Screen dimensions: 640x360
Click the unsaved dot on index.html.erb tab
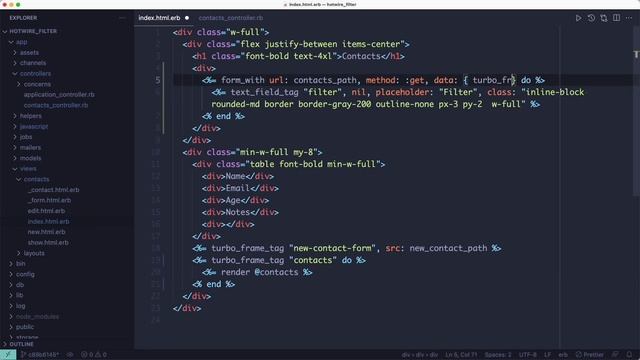click(x=187, y=18)
